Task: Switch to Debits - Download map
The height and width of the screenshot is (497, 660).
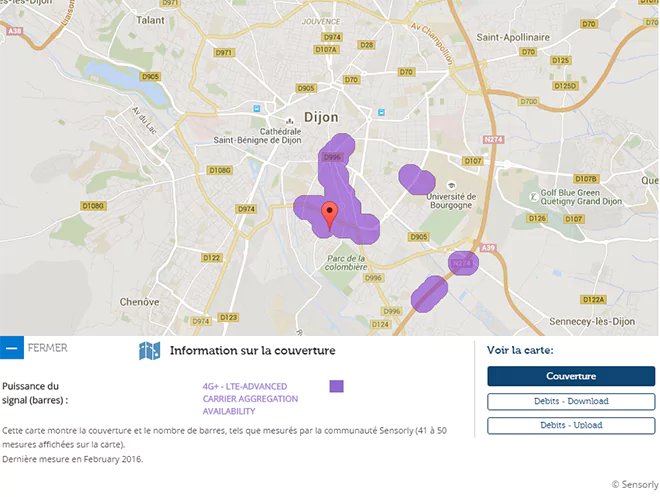Action: [571, 401]
